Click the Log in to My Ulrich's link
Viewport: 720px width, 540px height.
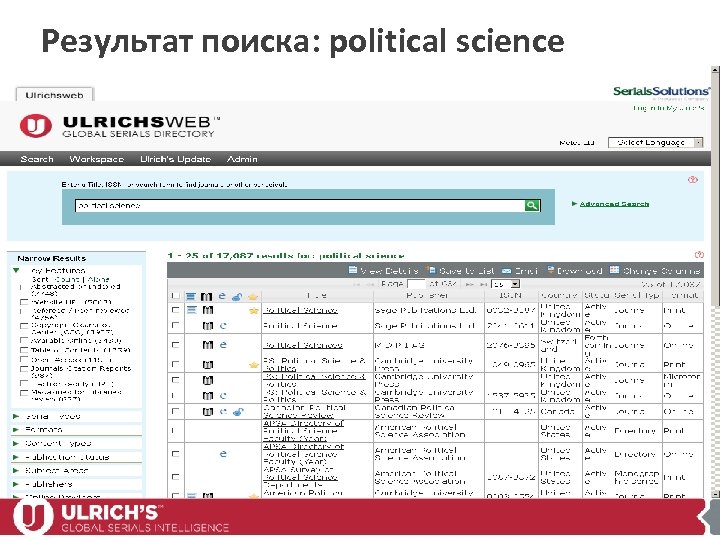click(x=668, y=108)
